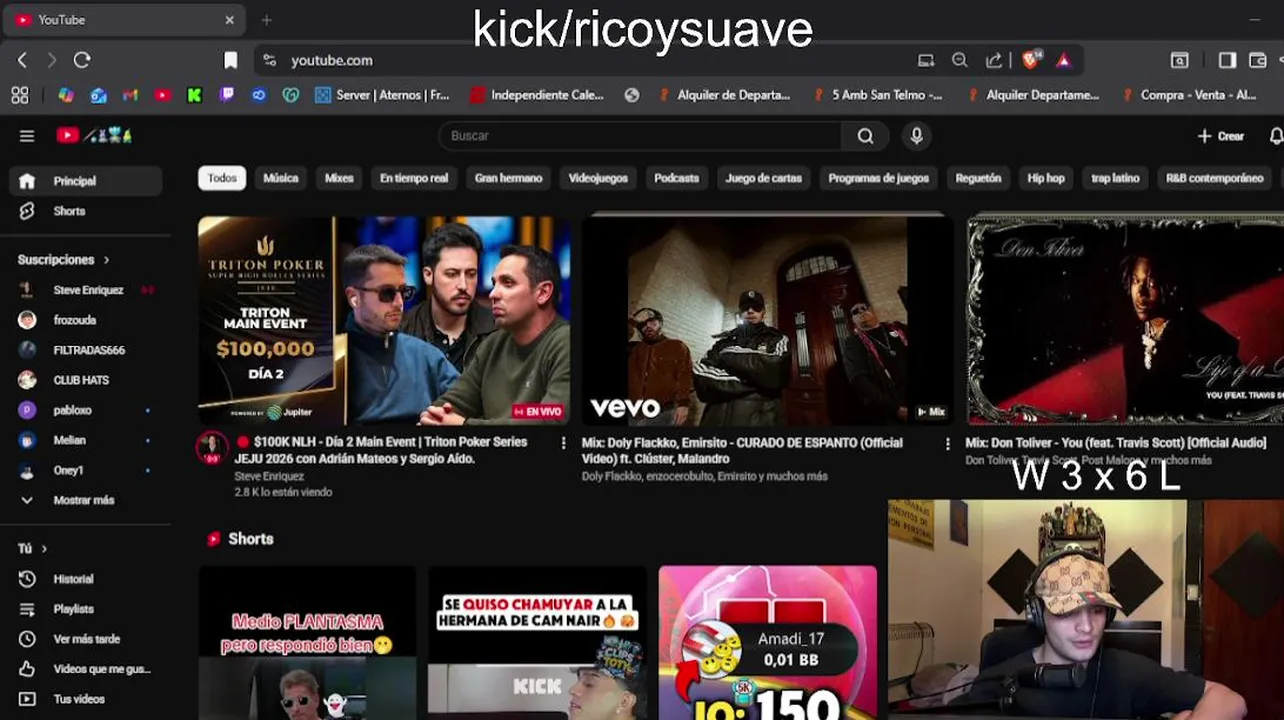This screenshot has height=720, width=1284.
Task: Open the YouTube hamburger guide menu
Action: [x=27, y=136]
